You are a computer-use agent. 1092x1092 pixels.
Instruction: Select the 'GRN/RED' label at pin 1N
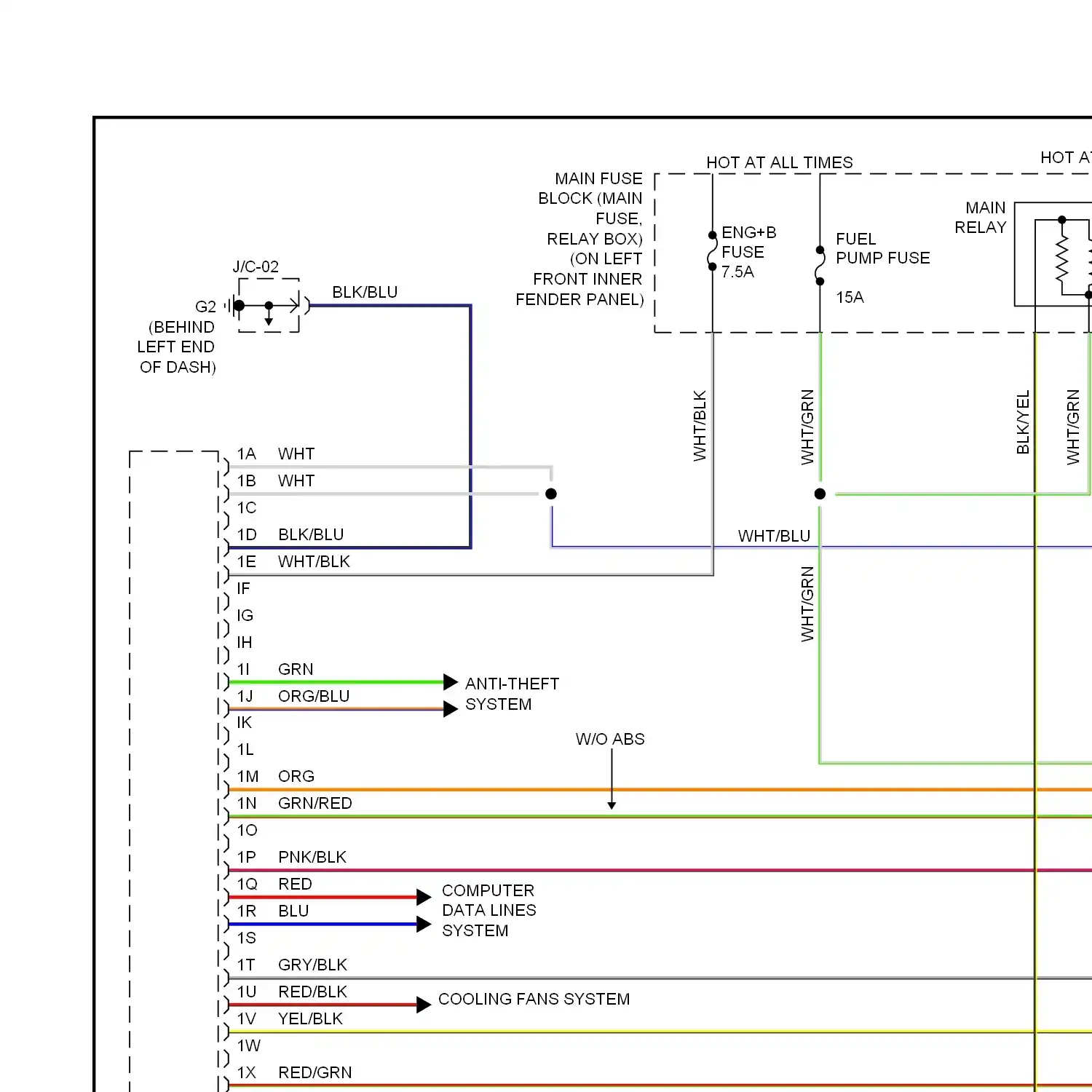(314, 804)
